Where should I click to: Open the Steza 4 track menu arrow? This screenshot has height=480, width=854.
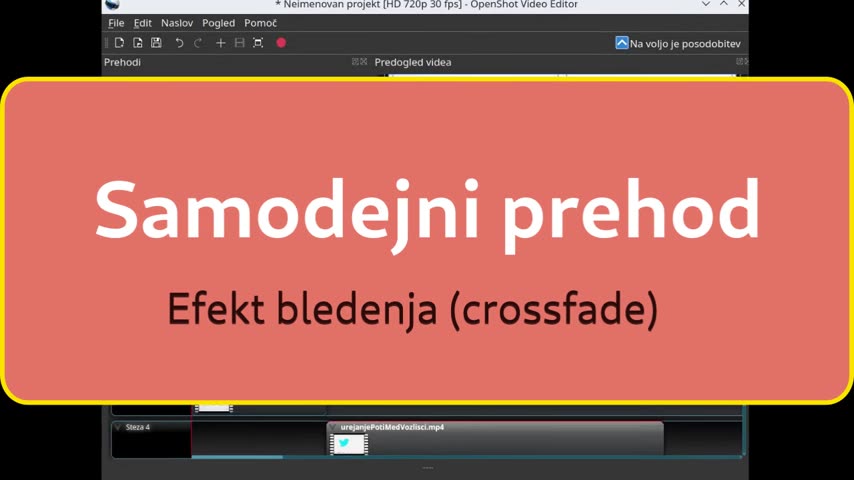[x=118, y=427]
